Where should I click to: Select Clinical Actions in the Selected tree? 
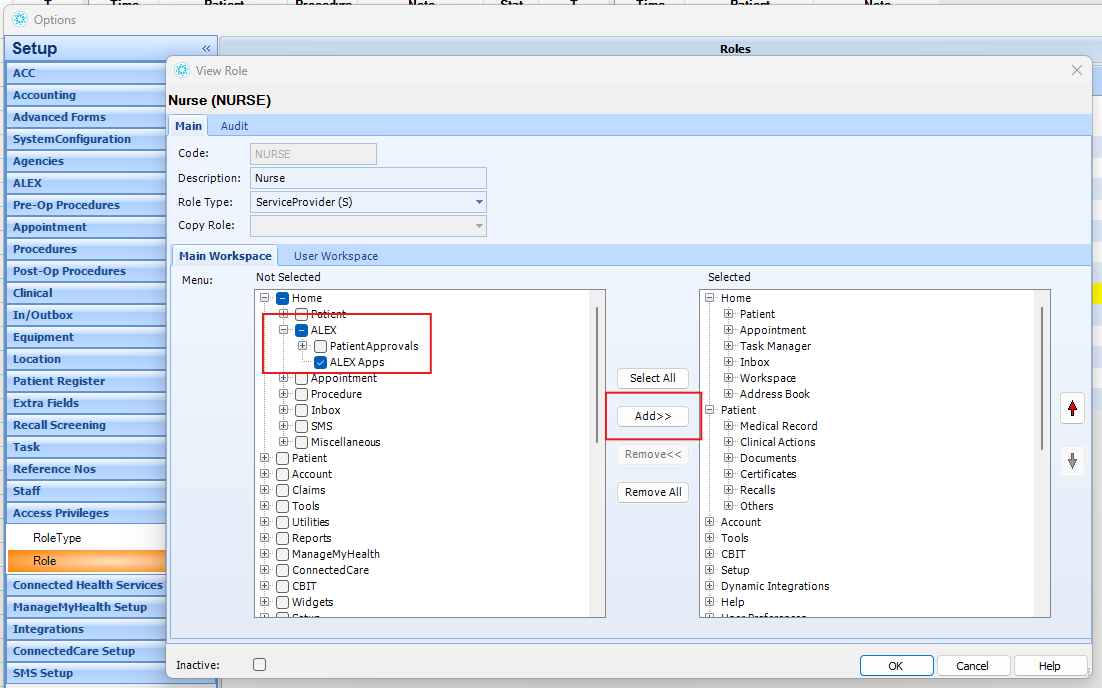pos(777,442)
